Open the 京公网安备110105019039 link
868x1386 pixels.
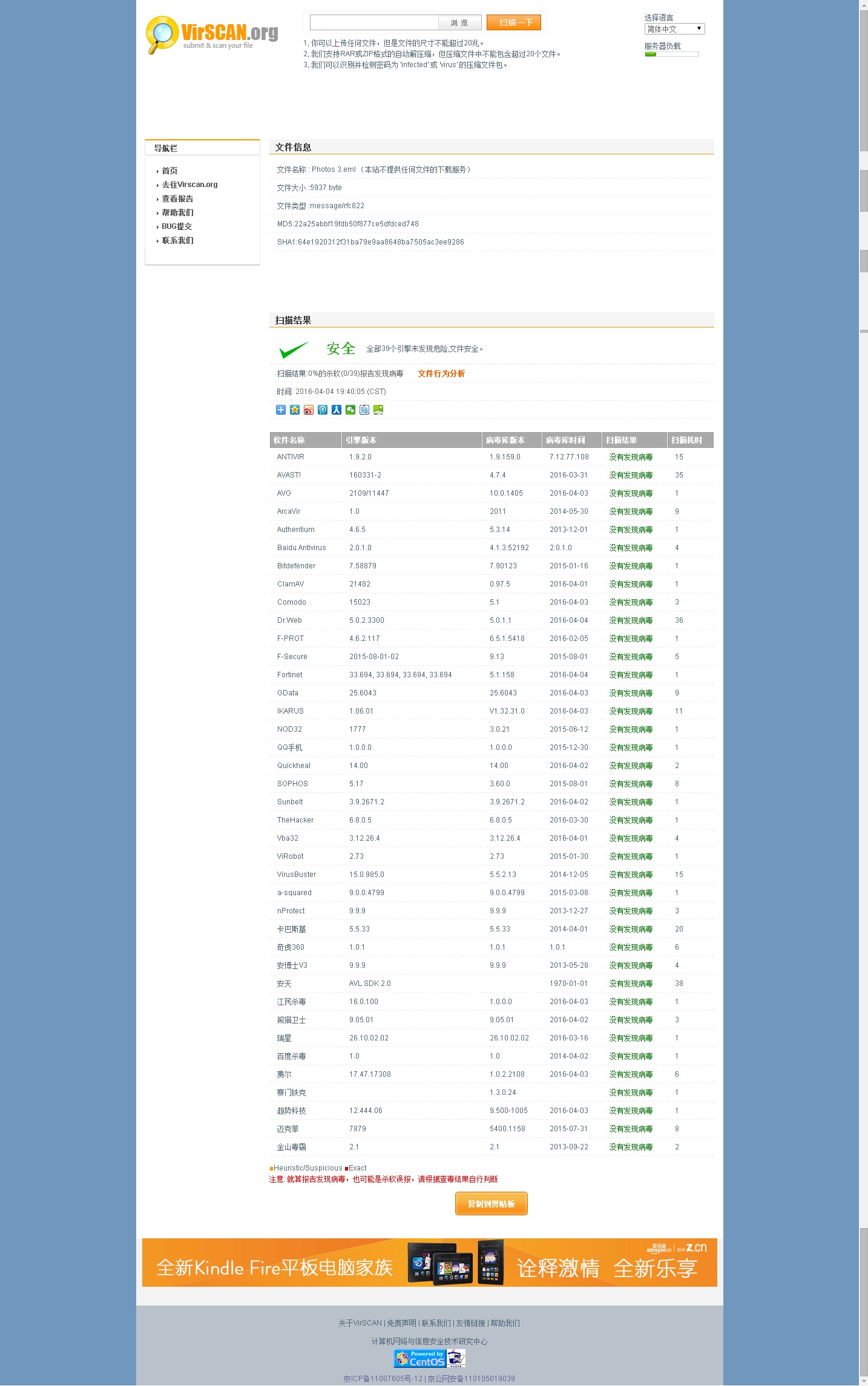click(x=472, y=1379)
